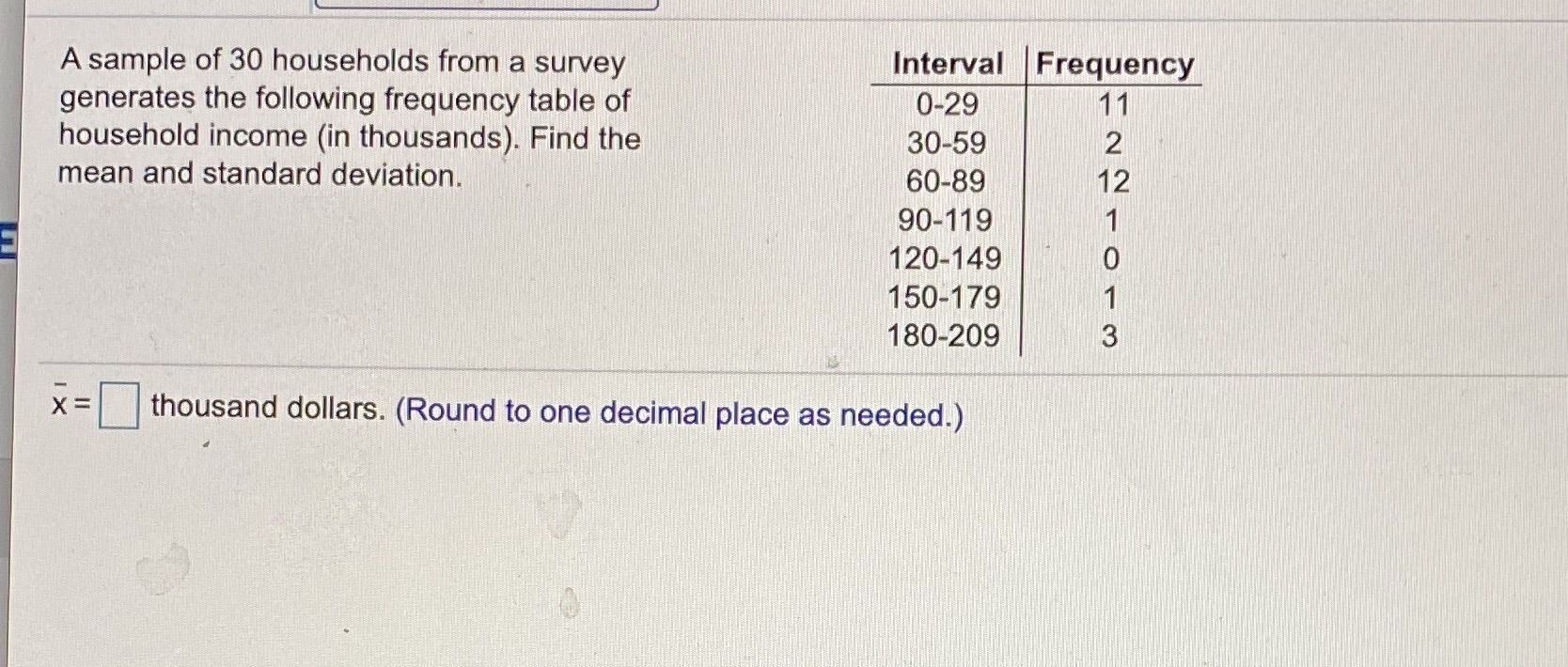
Task: Select the 0-29 interval cell
Action: [947, 103]
